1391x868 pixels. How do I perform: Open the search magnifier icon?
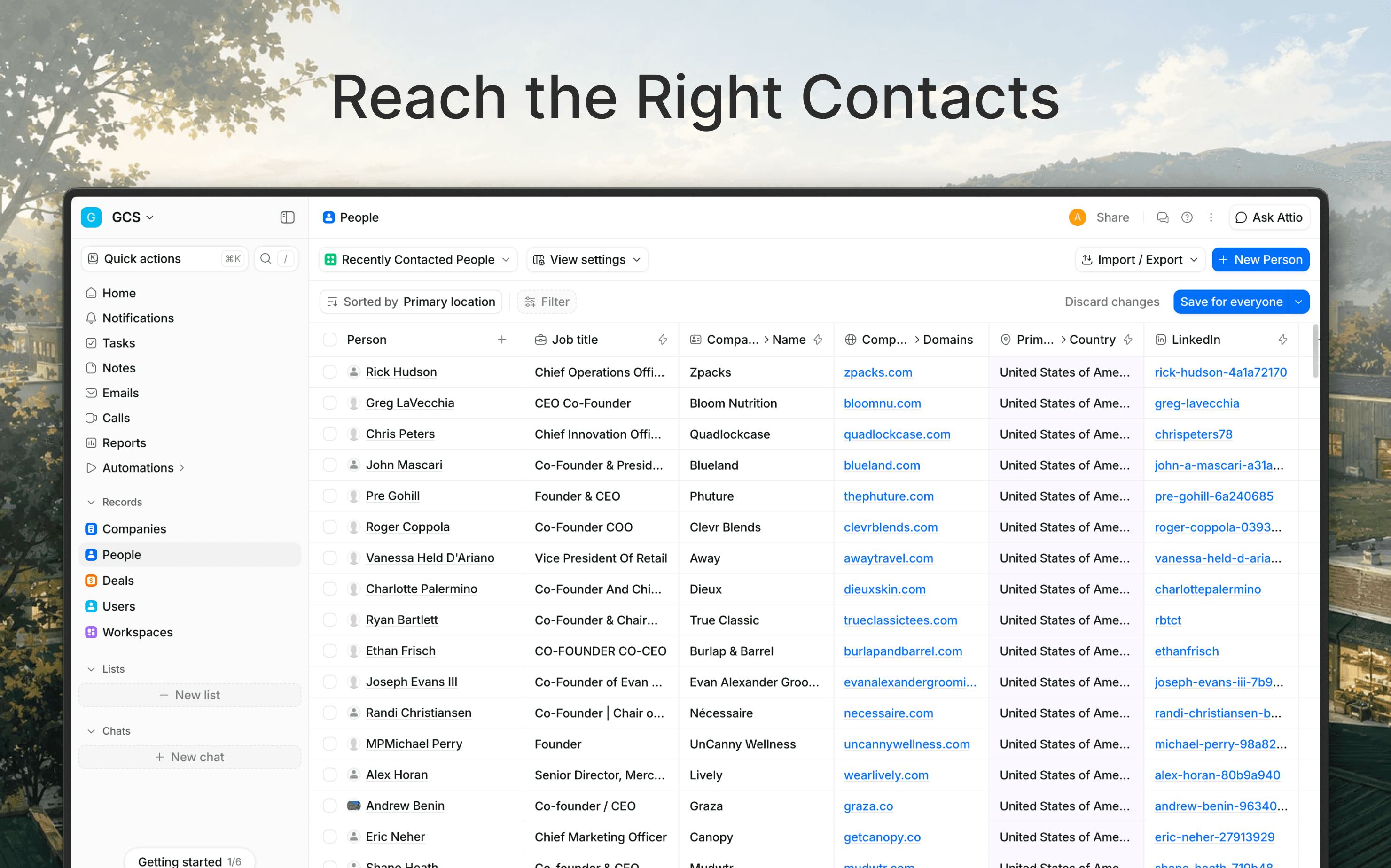point(266,258)
